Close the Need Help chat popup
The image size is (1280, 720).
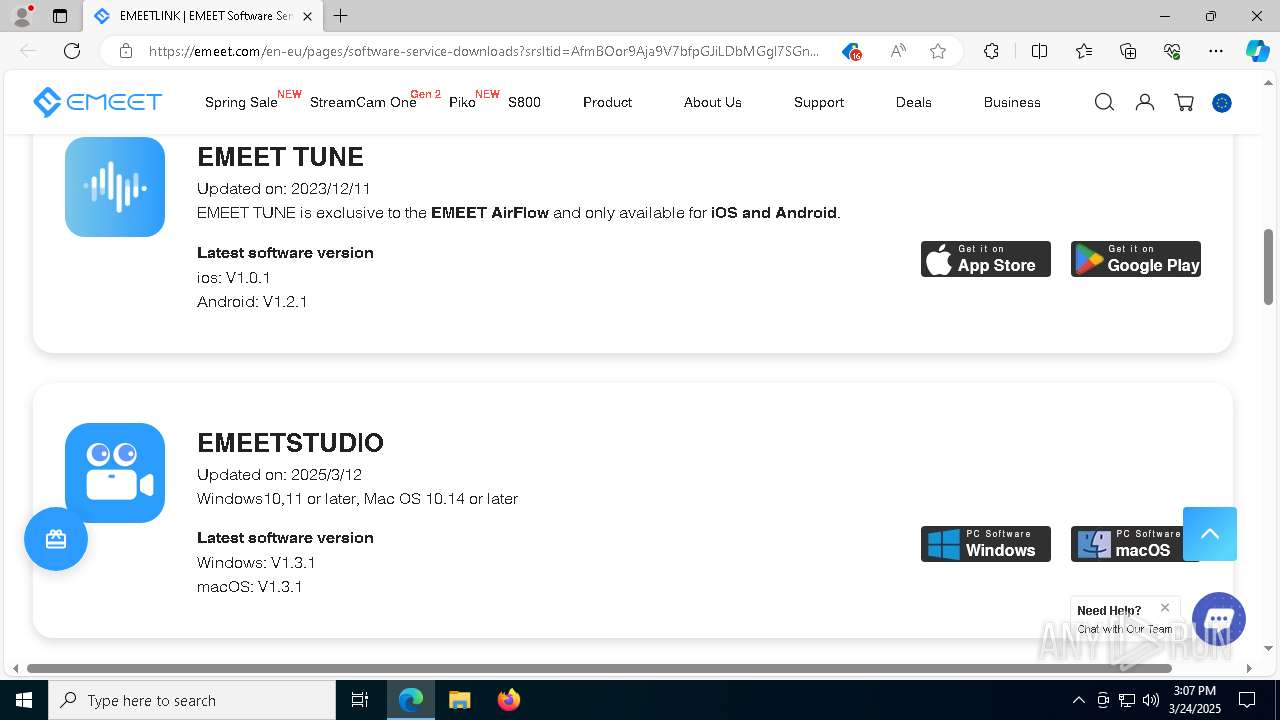(1165, 607)
